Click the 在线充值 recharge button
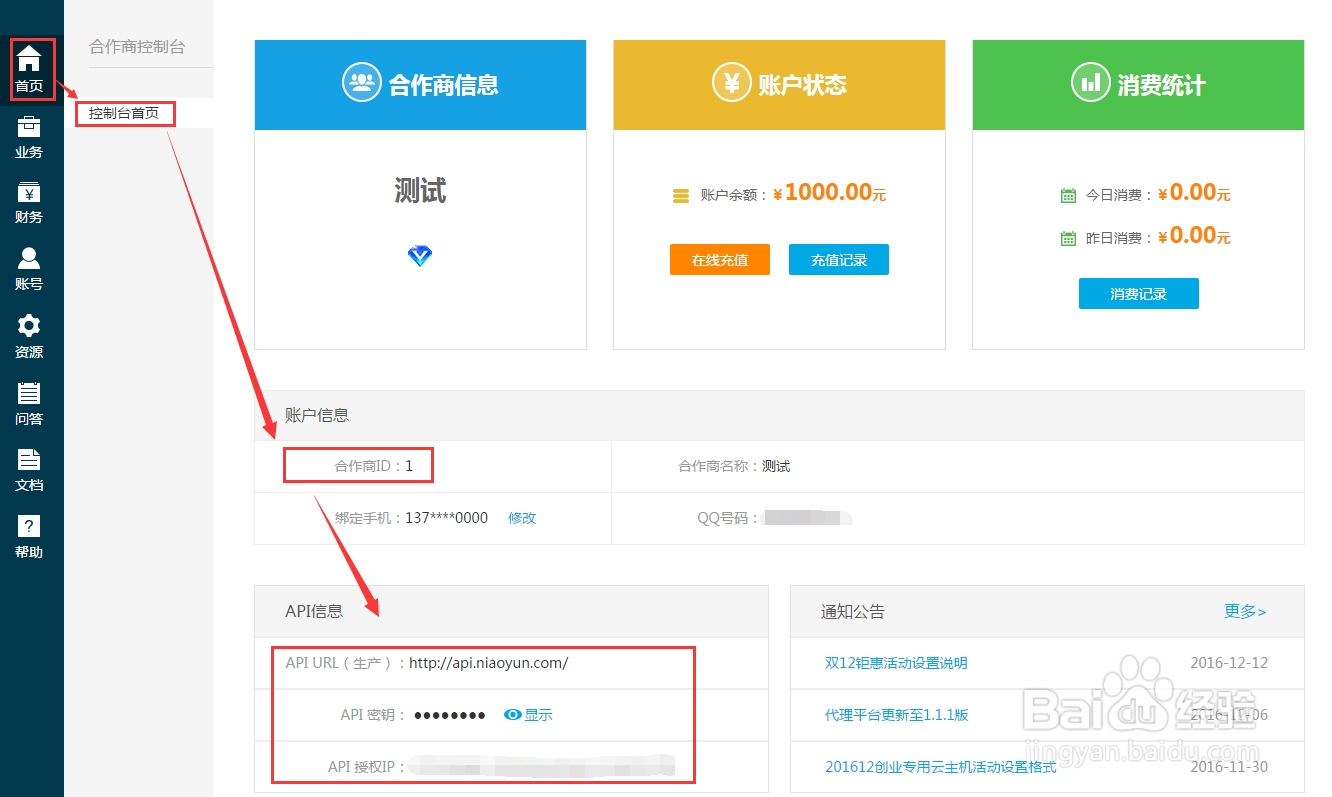The height and width of the screenshot is (797, 1332). tap(719, 259)
